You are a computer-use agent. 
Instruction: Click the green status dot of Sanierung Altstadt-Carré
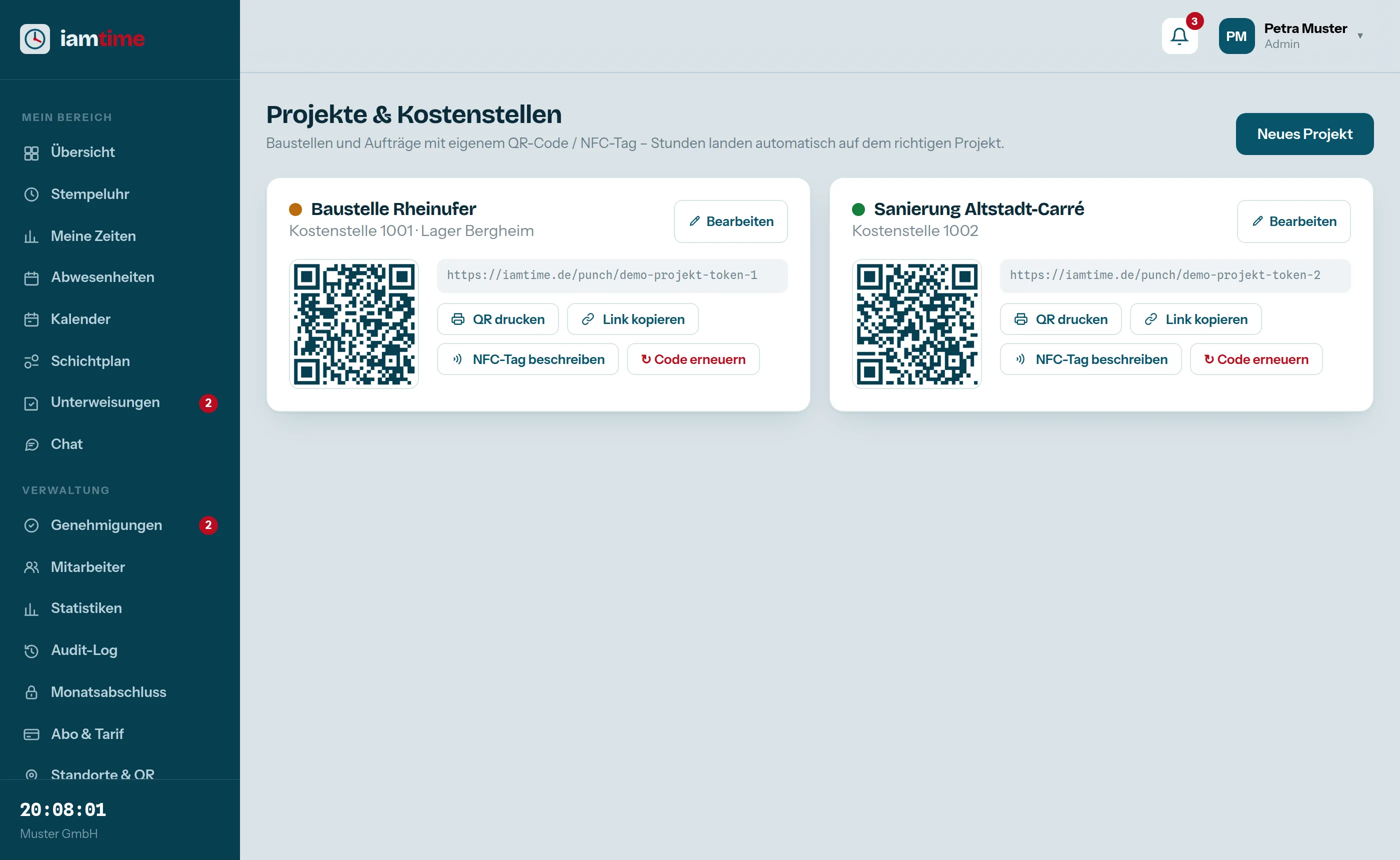click(858, 210)
